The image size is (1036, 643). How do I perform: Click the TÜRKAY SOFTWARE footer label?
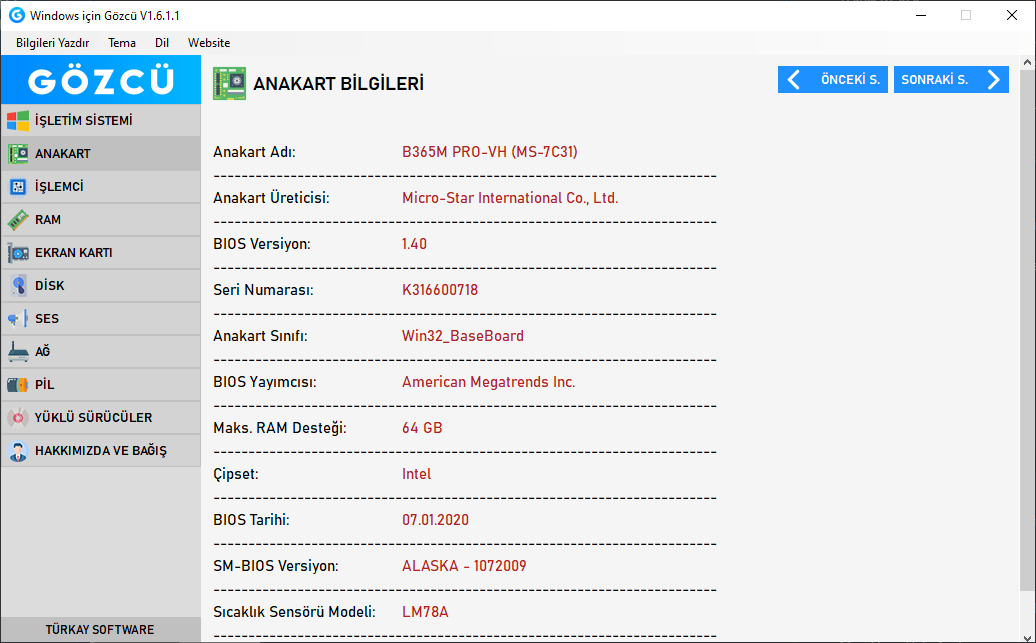click(100, 630)
